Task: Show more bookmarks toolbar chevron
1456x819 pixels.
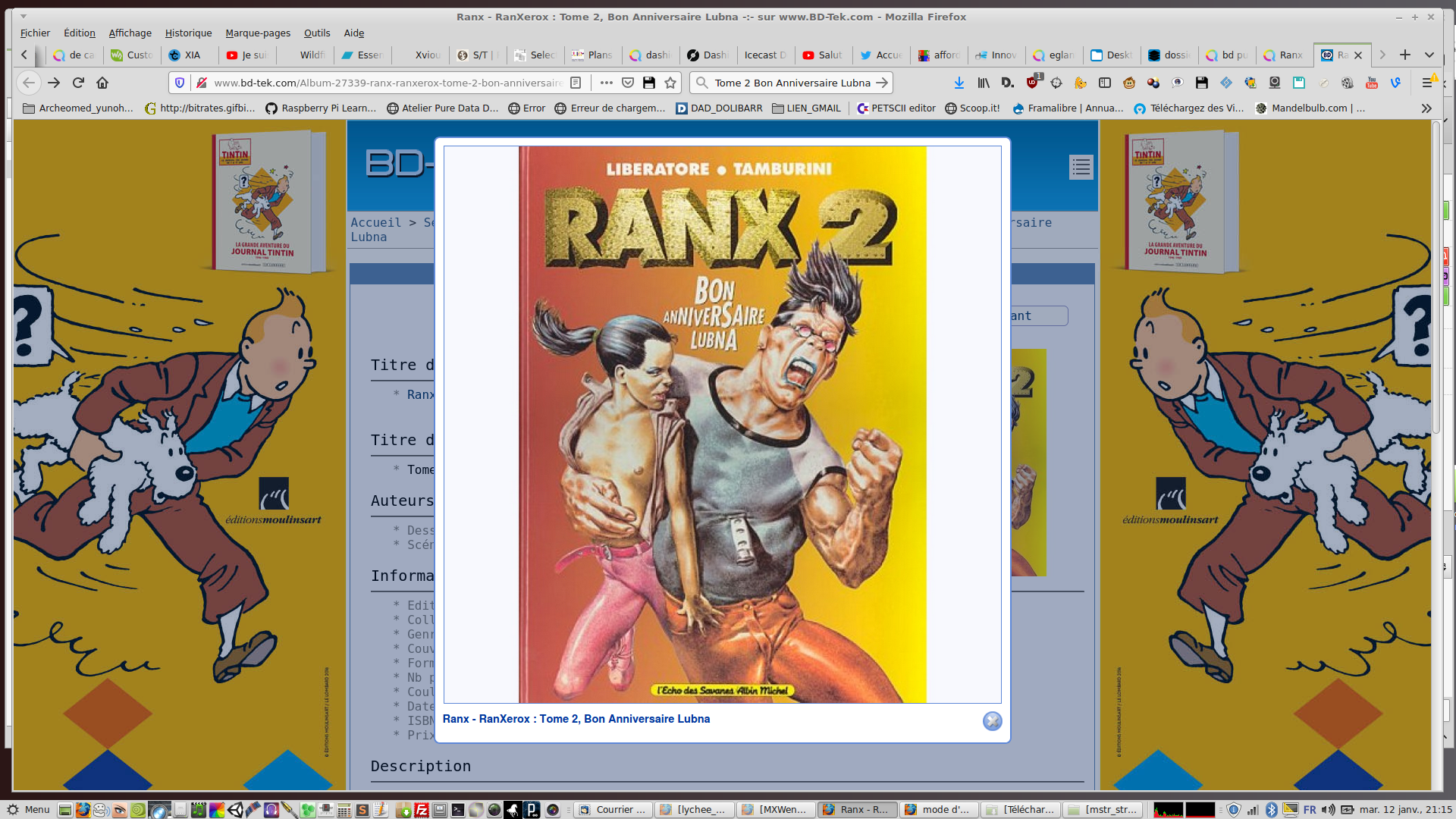Action: coord(1426,108)
